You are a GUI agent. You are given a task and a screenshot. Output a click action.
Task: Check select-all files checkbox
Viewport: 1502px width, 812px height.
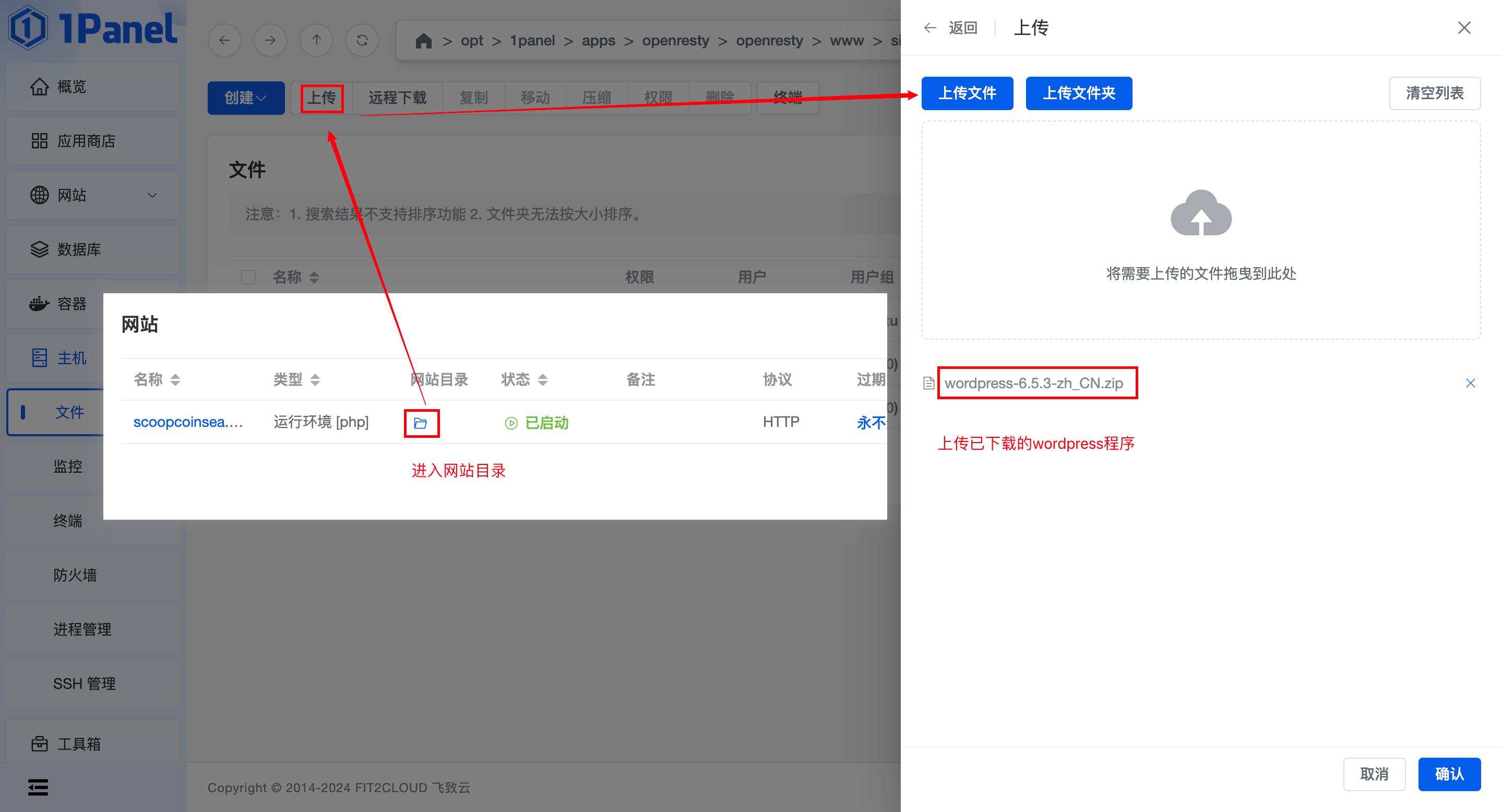(x=248, y=277)
